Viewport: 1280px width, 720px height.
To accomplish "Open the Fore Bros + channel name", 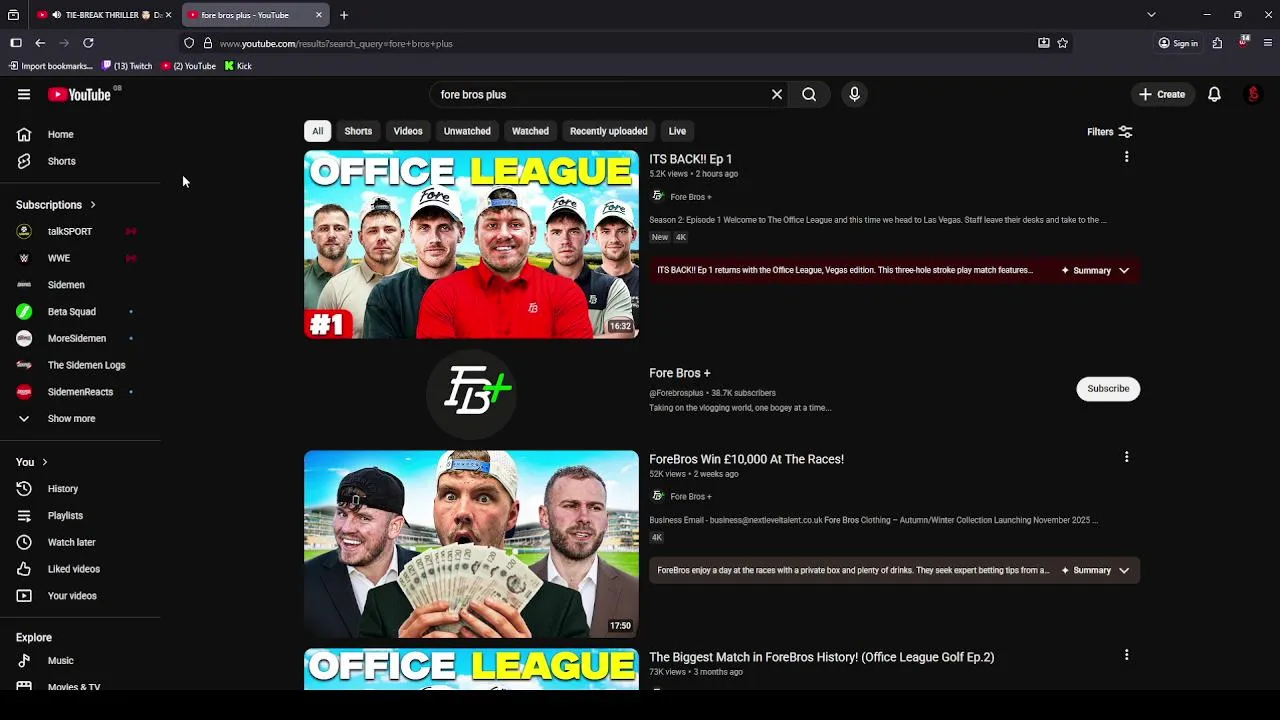I will coord(680,373).
